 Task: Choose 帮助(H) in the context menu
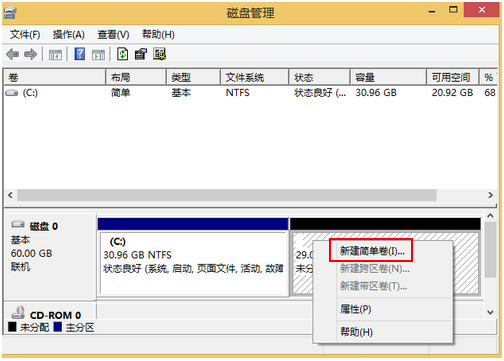click(x=356, y=332)
